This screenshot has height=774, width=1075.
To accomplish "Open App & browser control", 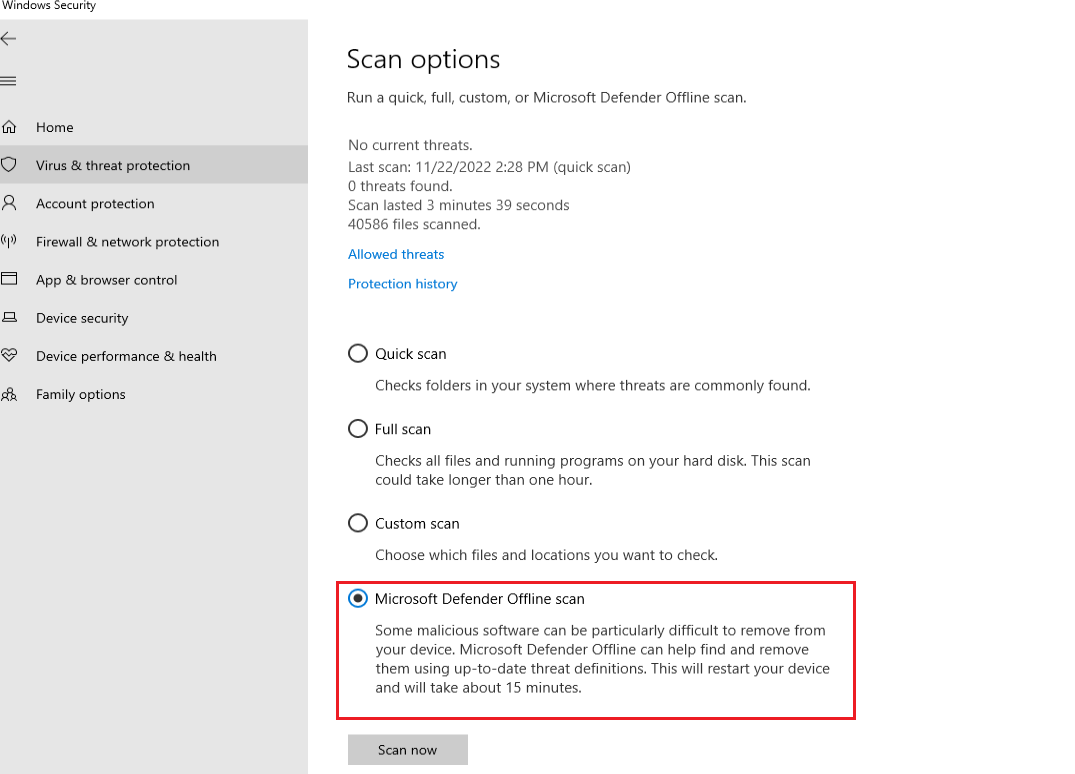I will (x=154, y=280).
